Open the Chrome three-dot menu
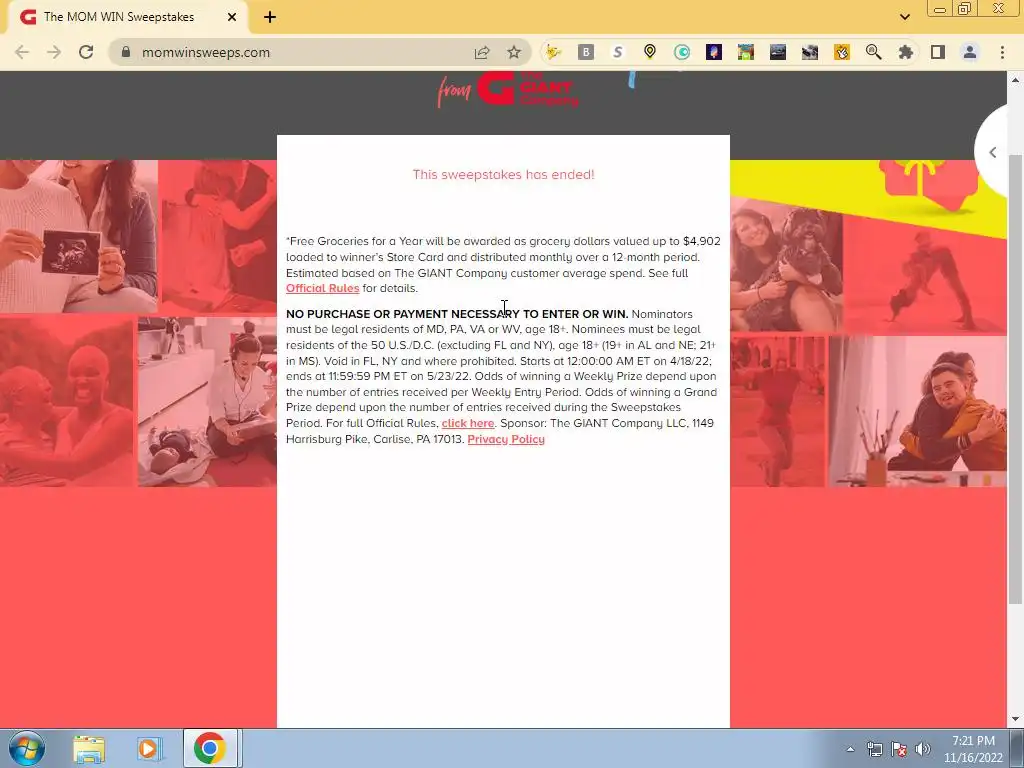Screen dimensions: 1024x768 click(1002, 52)
